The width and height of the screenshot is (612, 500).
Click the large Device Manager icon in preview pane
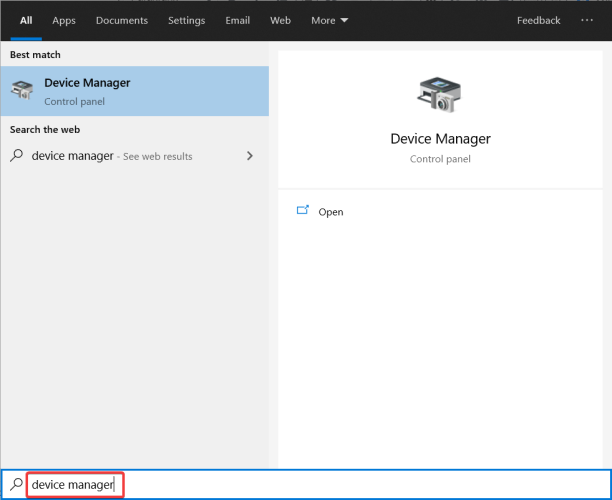[440, 93]
